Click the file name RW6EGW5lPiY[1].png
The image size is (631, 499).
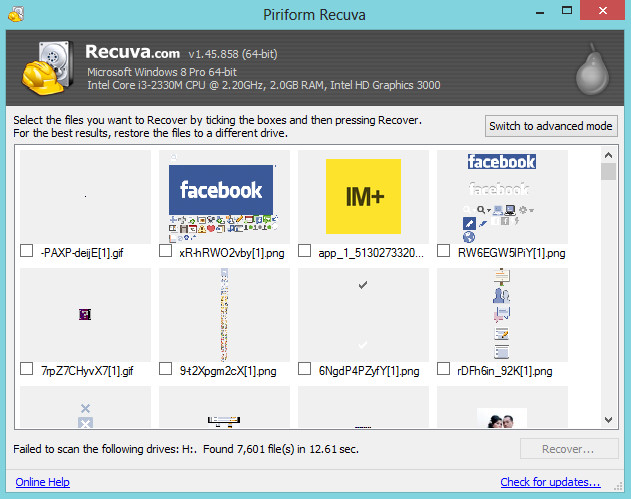[x=511, y=253]
